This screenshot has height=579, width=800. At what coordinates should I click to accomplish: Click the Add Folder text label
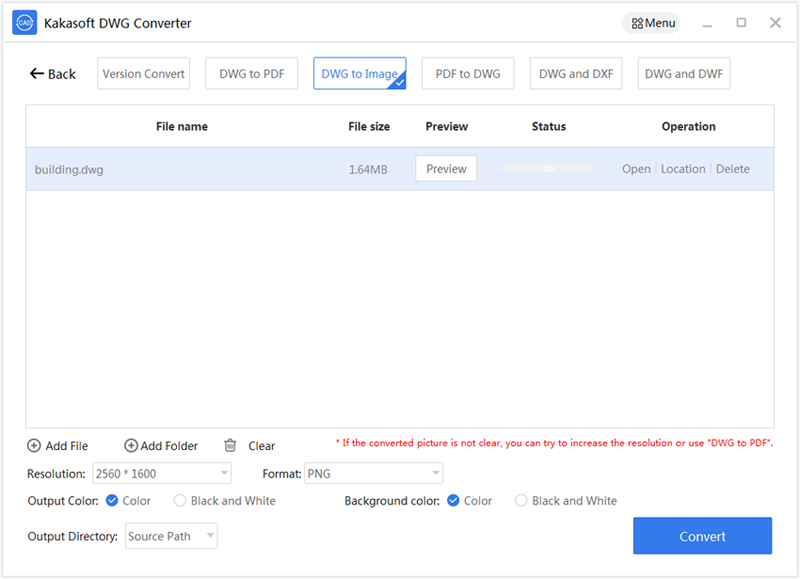[169, 446]
